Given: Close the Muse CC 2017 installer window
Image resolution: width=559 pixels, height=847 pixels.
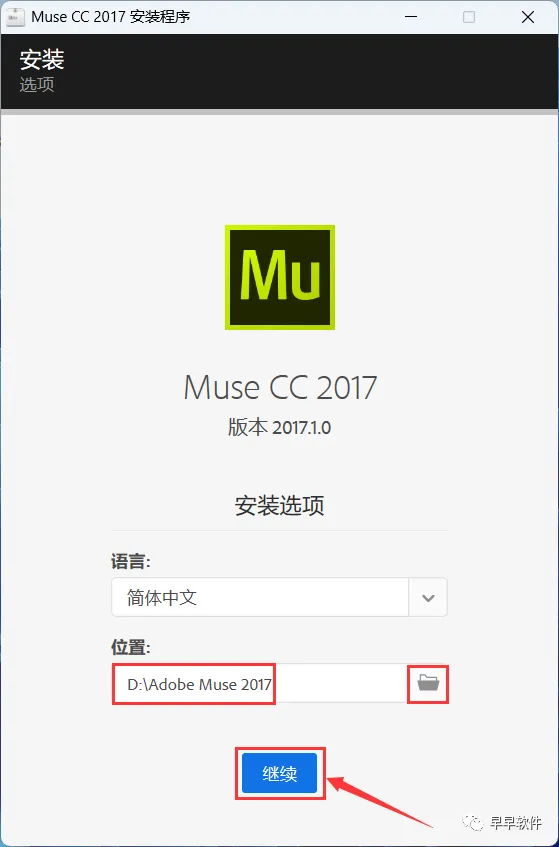Looking at the screenshot, I should pyautogui.click(x=528, y=17).
